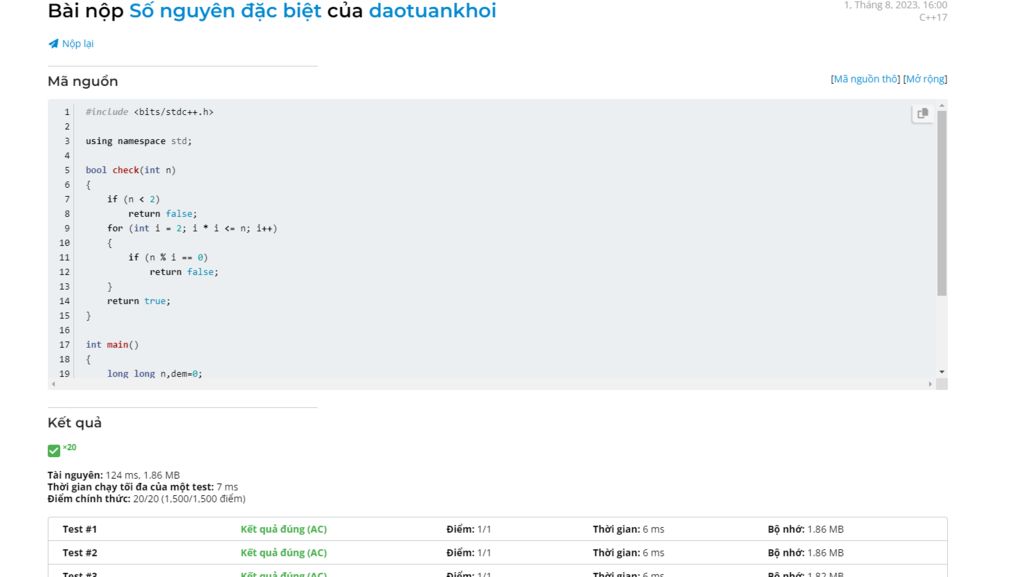Click the C++17 language label
This screenshot has height=577, width=1024.
point(932,17)
